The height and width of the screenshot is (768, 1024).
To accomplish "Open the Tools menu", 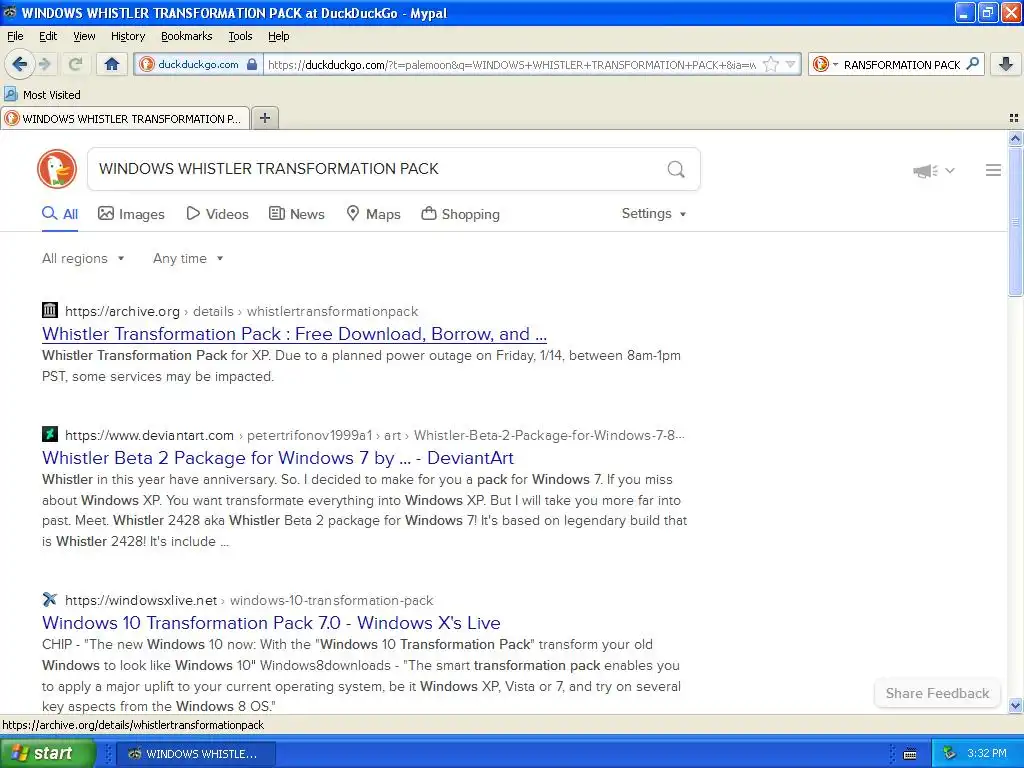I will point(240,36).
